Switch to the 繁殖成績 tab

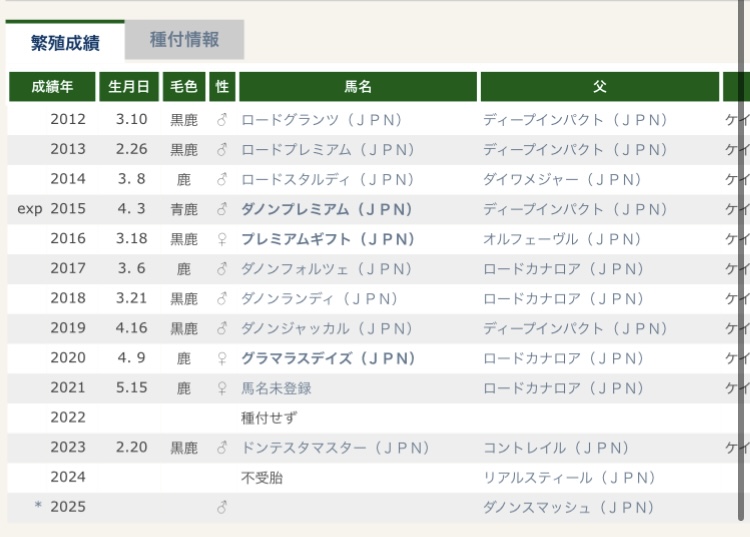(65, 42)
